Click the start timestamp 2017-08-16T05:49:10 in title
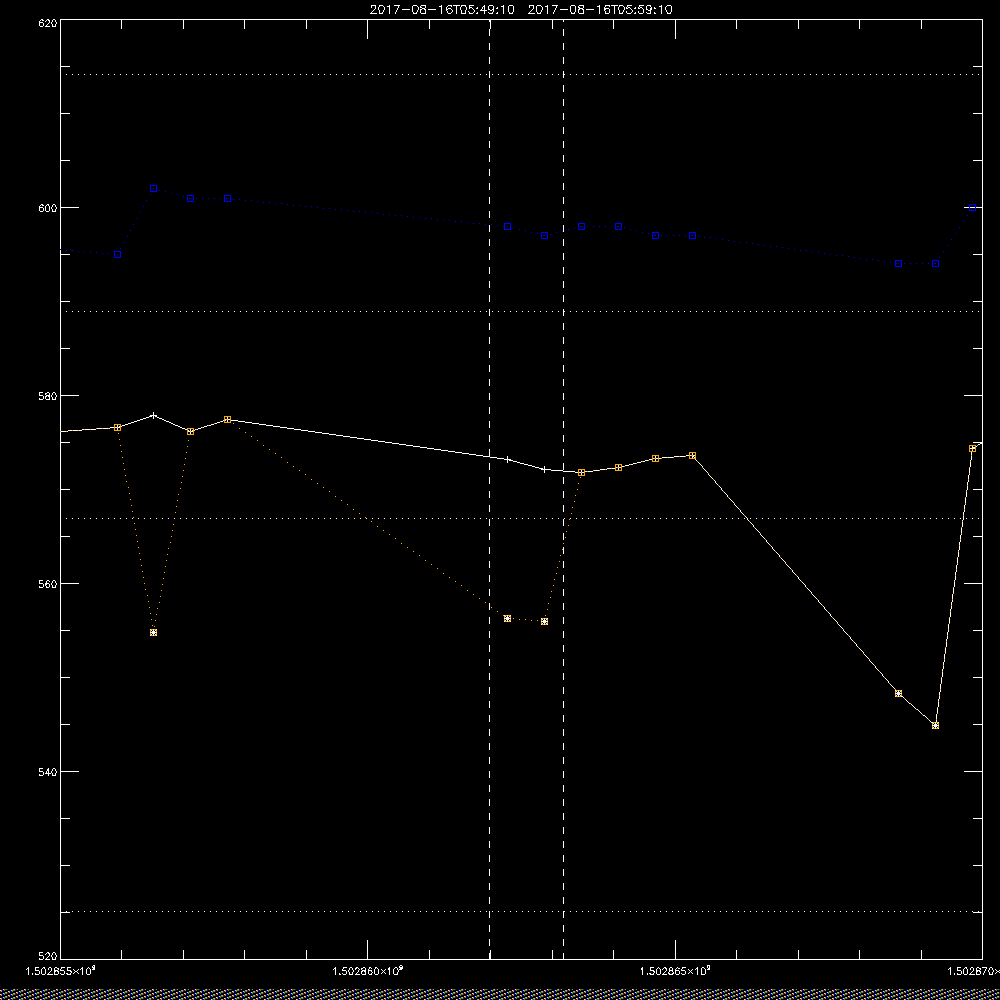The width and height of the screenshot is (1000, 1000). (442, 10)
